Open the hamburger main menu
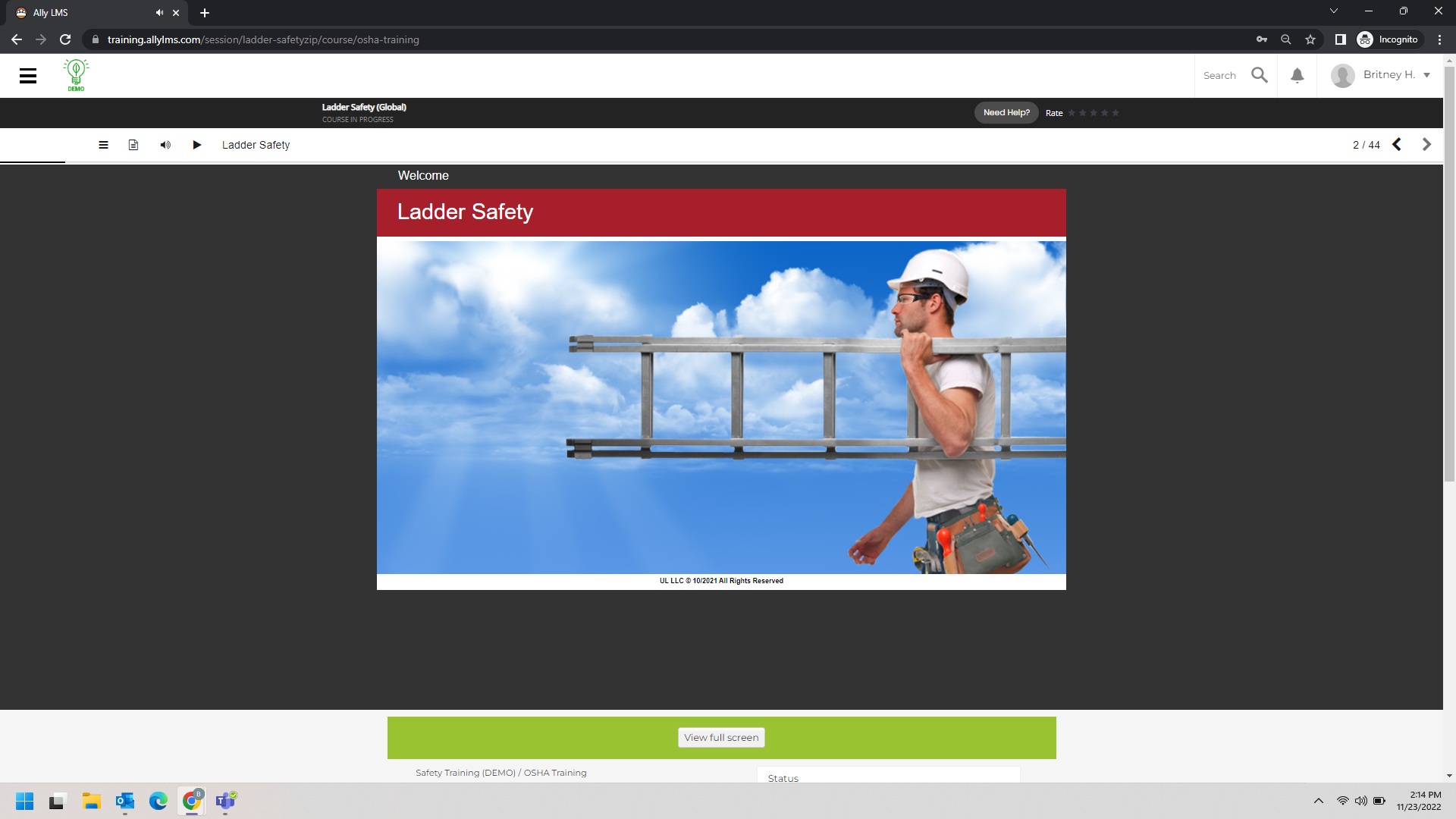Viewport: 1456px width, 819px height. pos(28,76)
